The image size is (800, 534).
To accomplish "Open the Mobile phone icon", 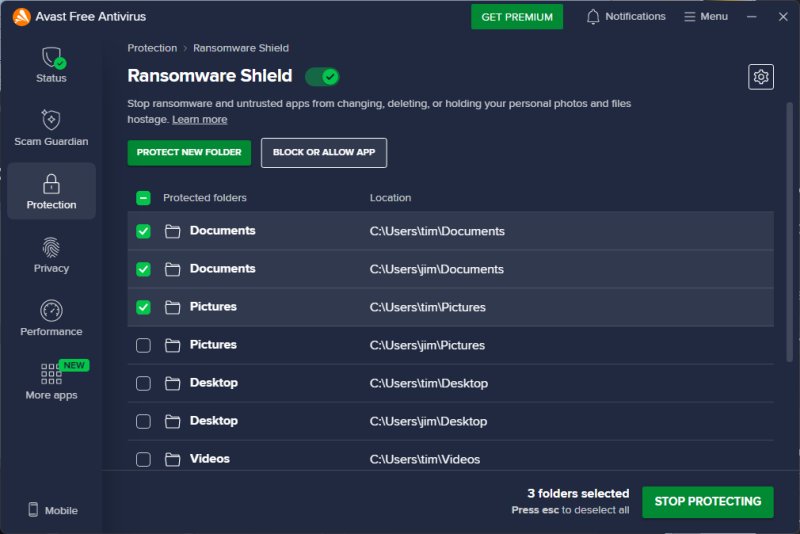I will [x=33, y=510].
